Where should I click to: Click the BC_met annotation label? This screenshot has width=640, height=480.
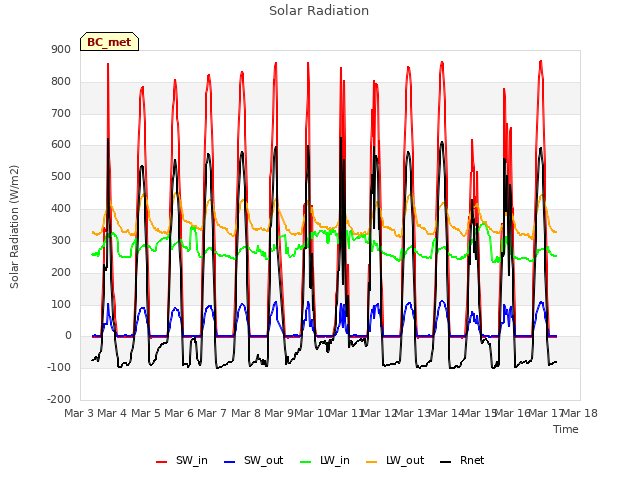(x=109, y=42)
